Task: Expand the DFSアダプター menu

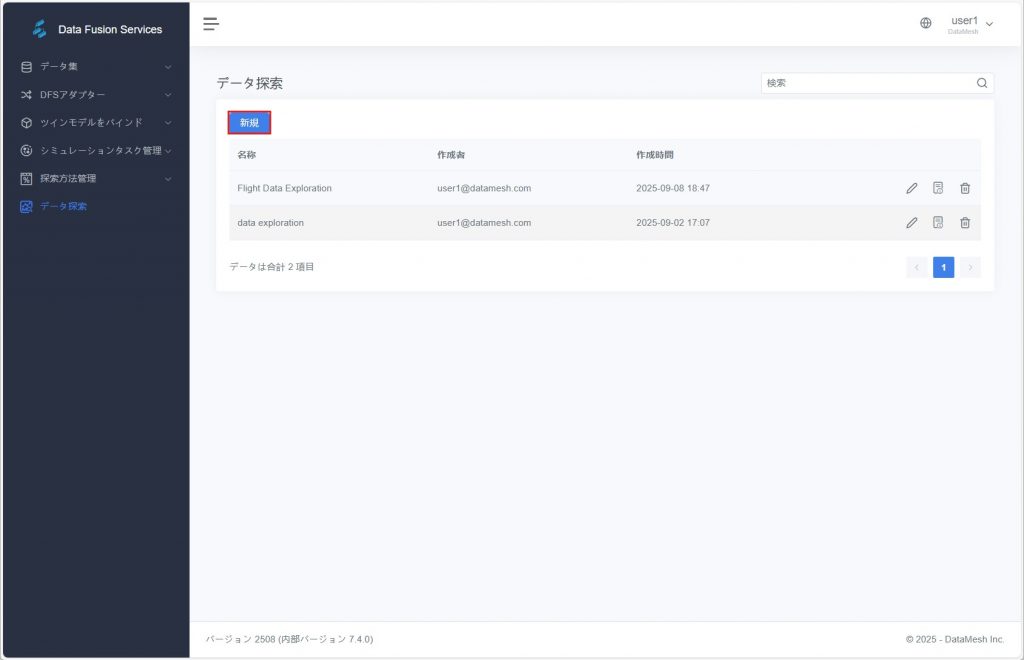Action: [95, 95]
